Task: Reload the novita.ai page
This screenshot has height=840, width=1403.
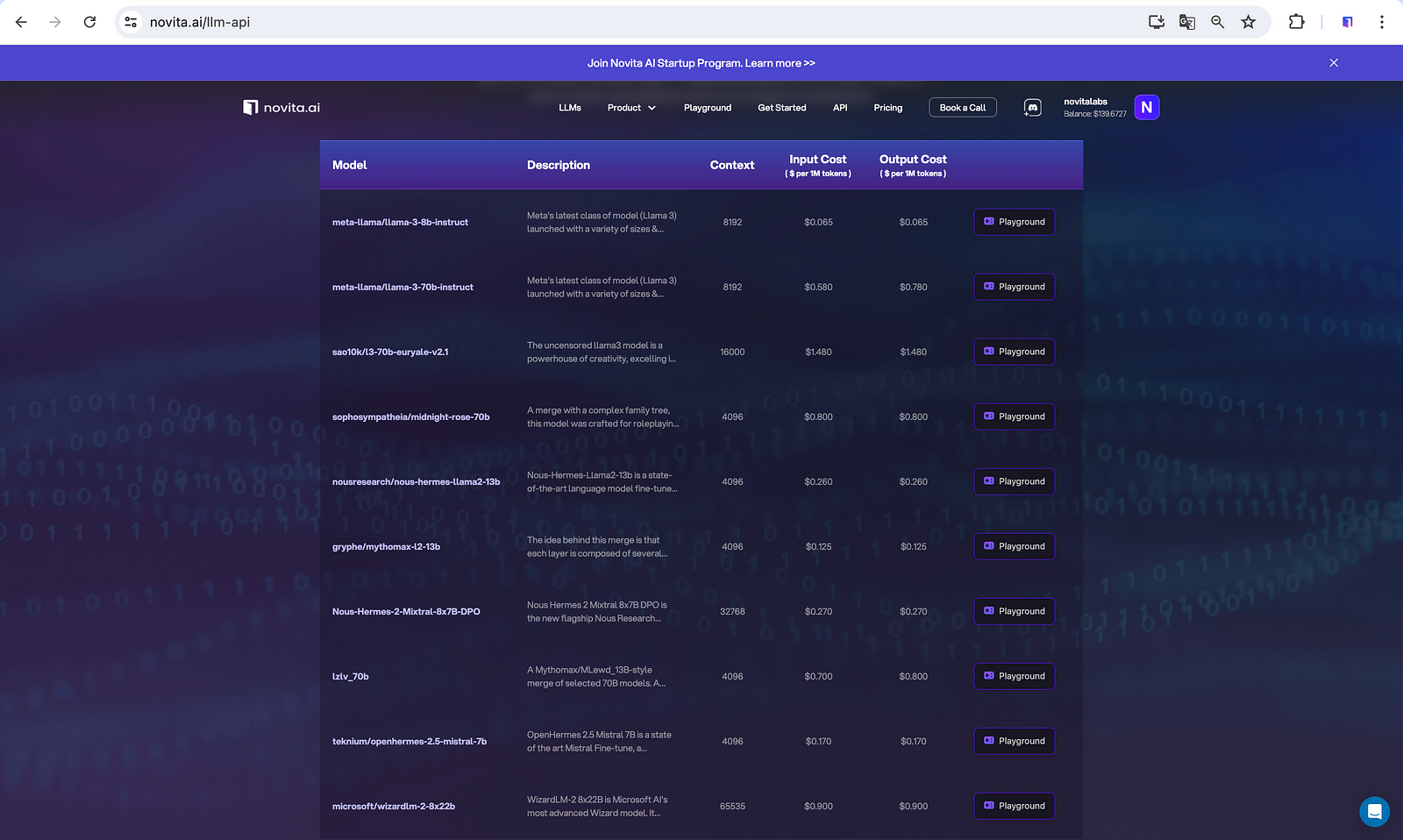Action: coord(89,22)
